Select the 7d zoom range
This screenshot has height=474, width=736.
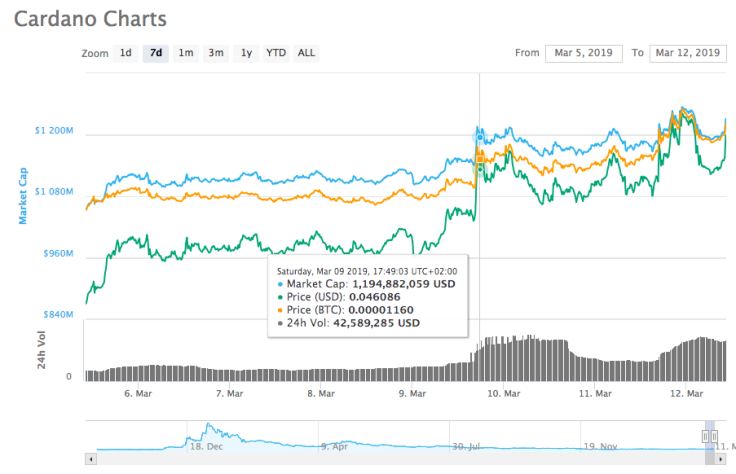pyautogui.click(x=156, y=53)
